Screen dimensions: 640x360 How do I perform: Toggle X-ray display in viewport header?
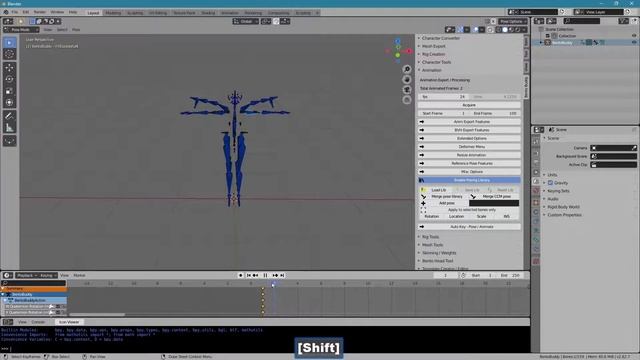tap(490, 30)
